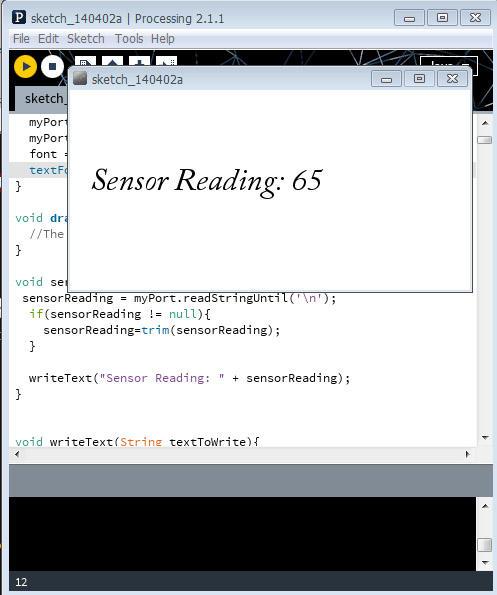The image size is (497, 595).
Task: Click the editor's vertical scroll up arrow
Action: click(485, 123)
